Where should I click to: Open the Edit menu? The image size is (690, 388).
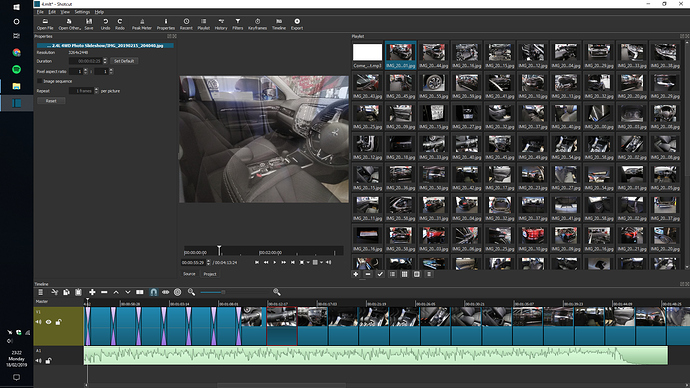(52, 12)
